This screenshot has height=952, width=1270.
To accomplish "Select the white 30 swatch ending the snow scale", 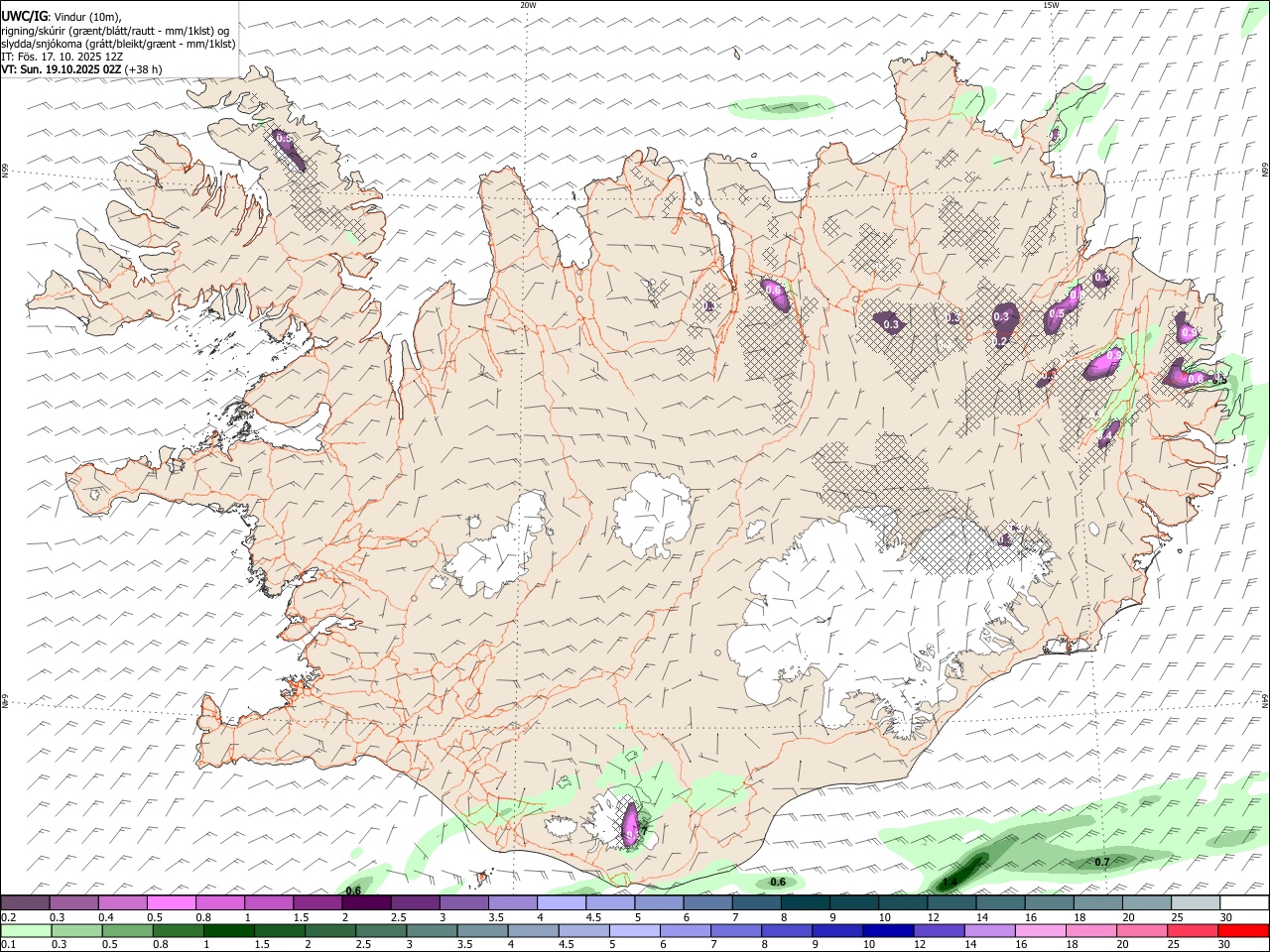I will pos(1244,903).
